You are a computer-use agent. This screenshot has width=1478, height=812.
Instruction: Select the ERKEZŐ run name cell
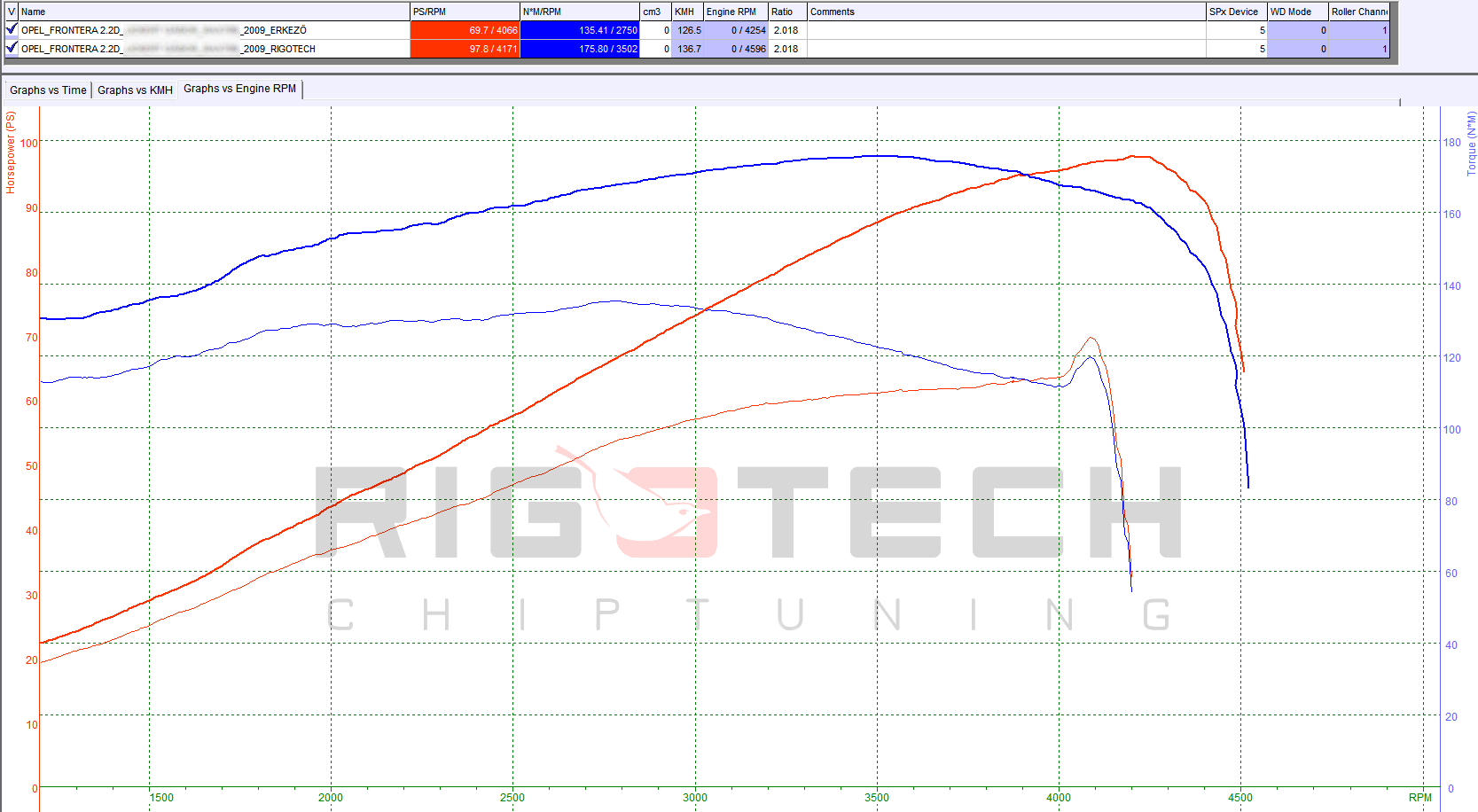214,30
